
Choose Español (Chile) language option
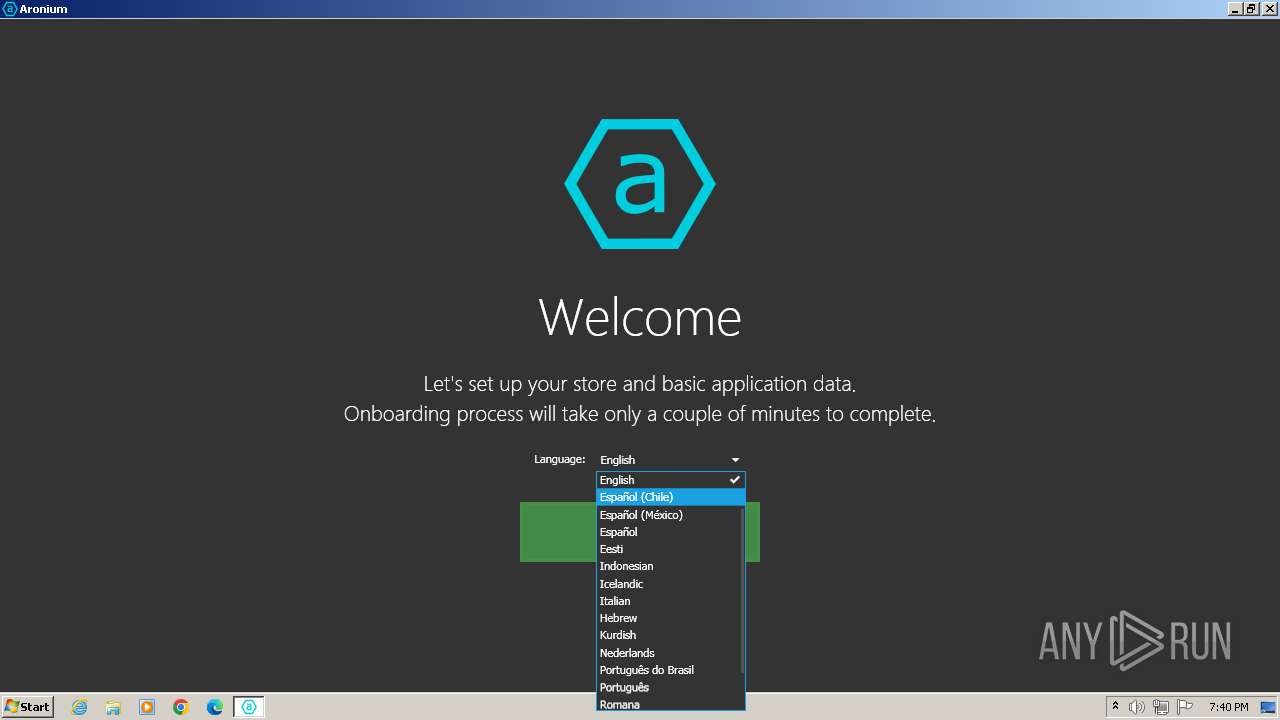(670, 497)
